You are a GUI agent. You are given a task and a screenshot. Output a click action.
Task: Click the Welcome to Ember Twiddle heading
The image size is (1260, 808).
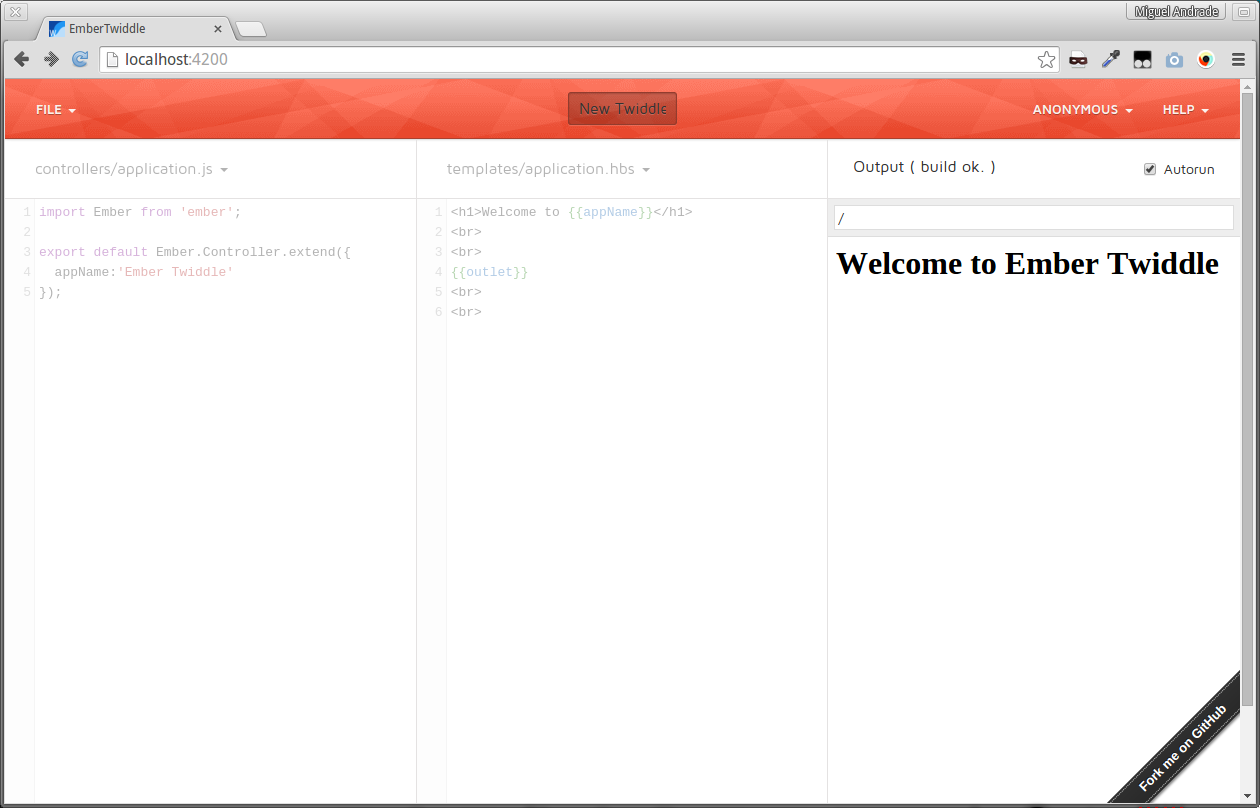click(1027, 263)
